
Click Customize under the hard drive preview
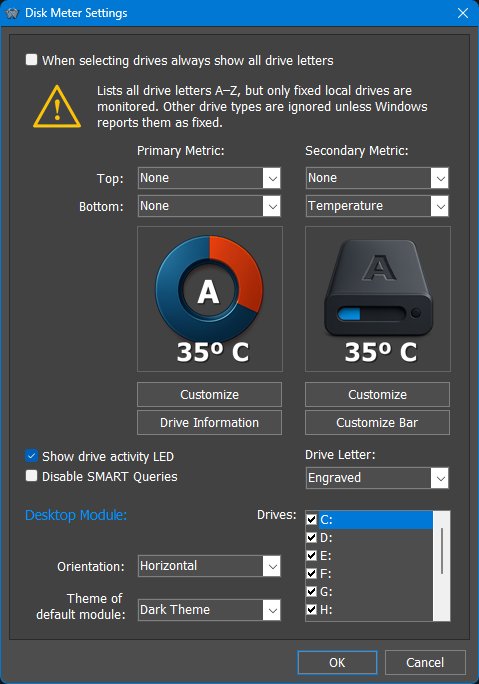pos(377,394)
